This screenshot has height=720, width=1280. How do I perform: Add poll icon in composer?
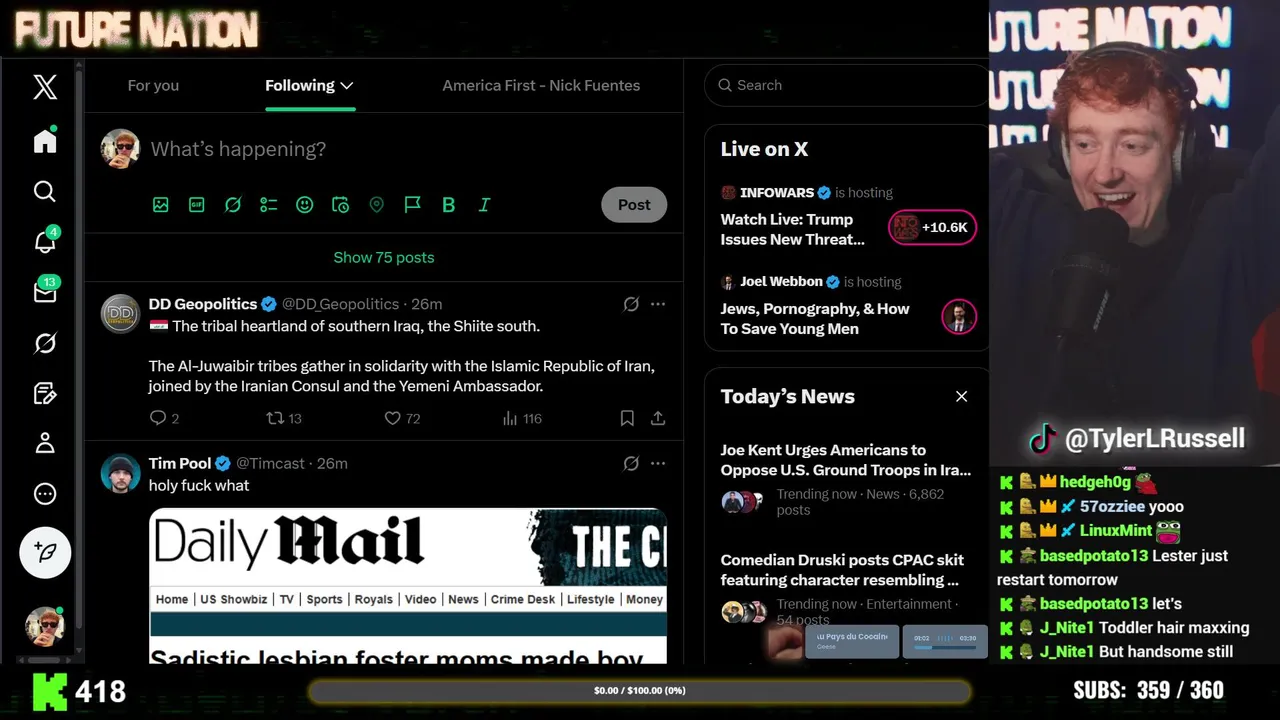(x=269, y=204)
